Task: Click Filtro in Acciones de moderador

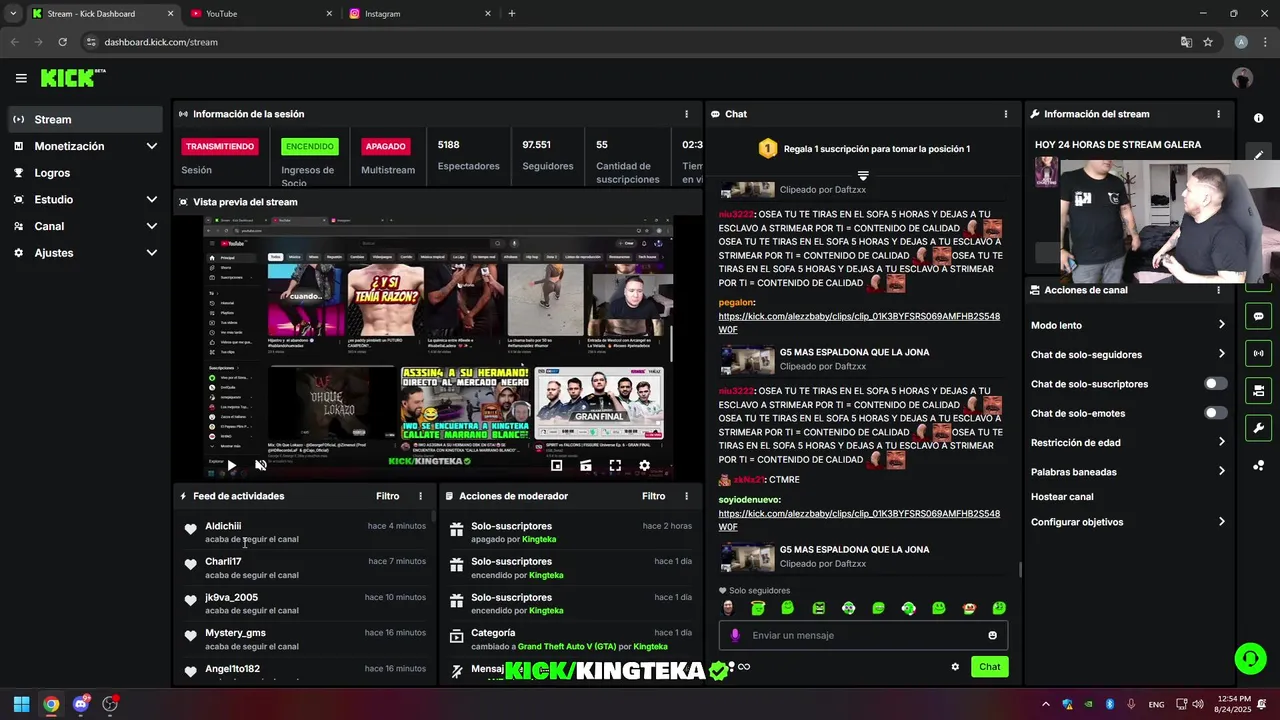Action: pos(653,496)
